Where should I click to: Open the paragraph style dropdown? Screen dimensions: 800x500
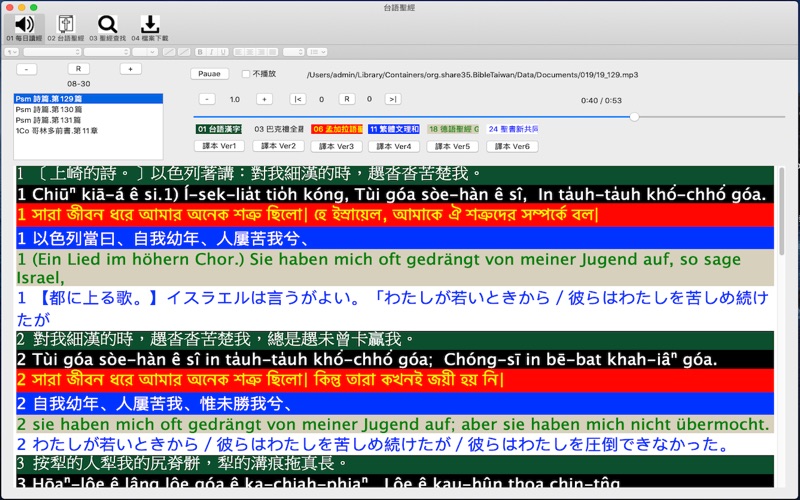(x=14, y=51)
